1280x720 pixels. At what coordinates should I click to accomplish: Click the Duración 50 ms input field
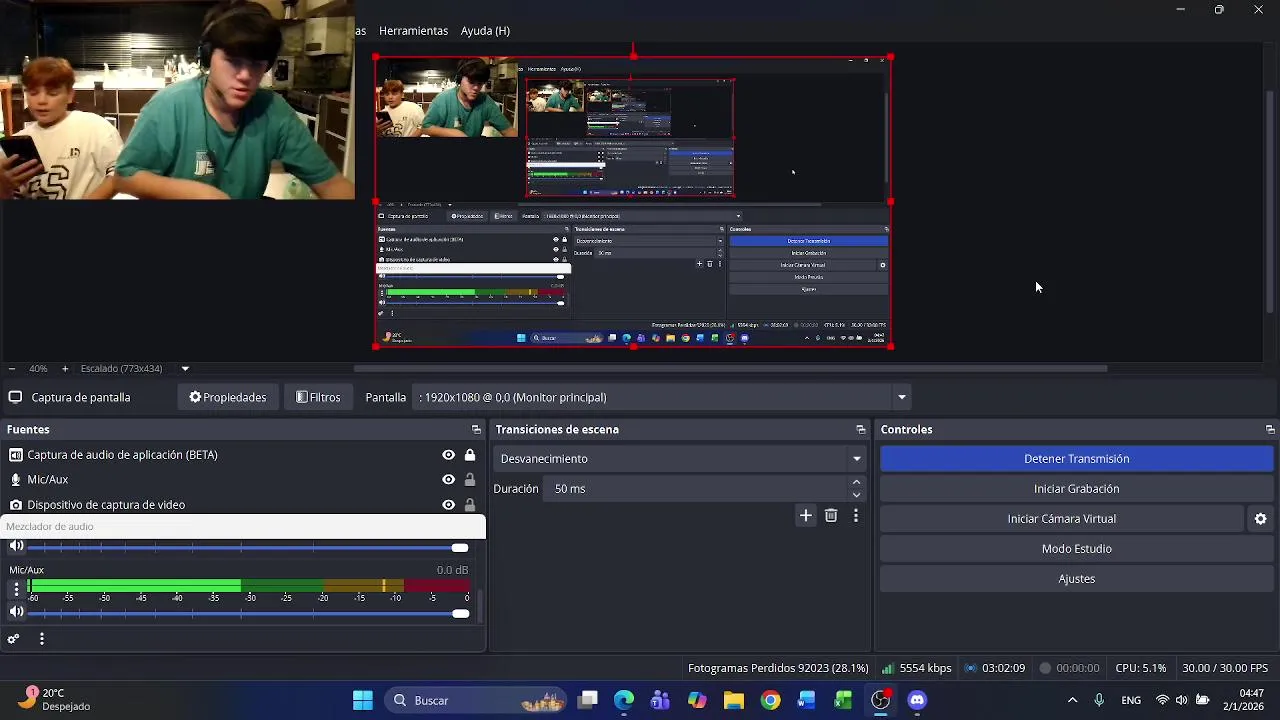point(695,489)
